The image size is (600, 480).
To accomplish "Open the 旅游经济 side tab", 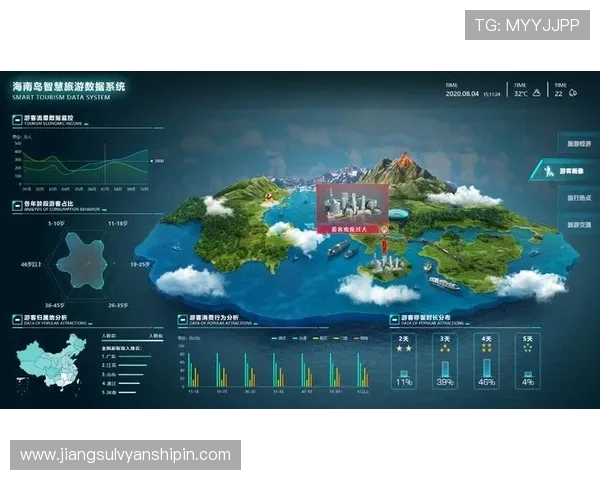I will click(579, 144).
